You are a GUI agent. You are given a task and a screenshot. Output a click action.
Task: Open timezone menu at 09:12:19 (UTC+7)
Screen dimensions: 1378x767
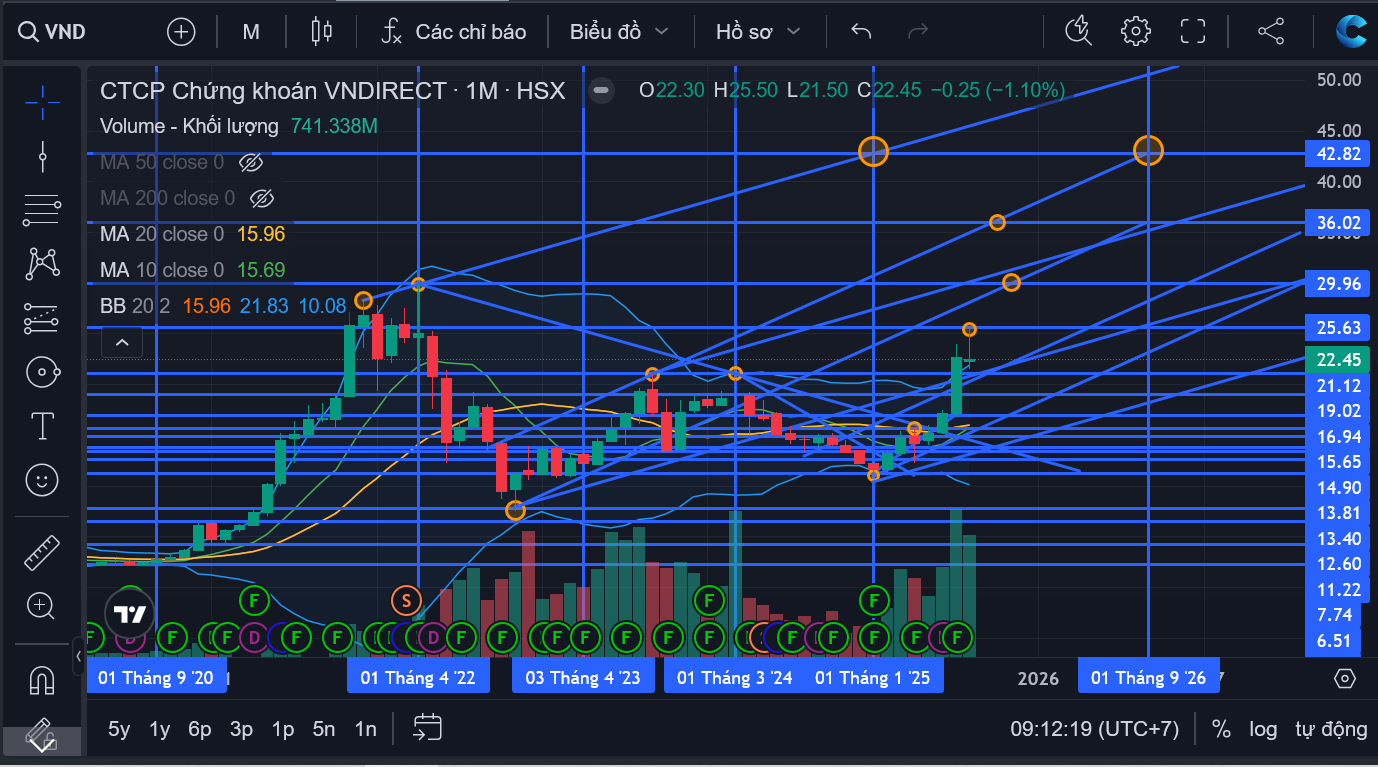pos(1094,729)
